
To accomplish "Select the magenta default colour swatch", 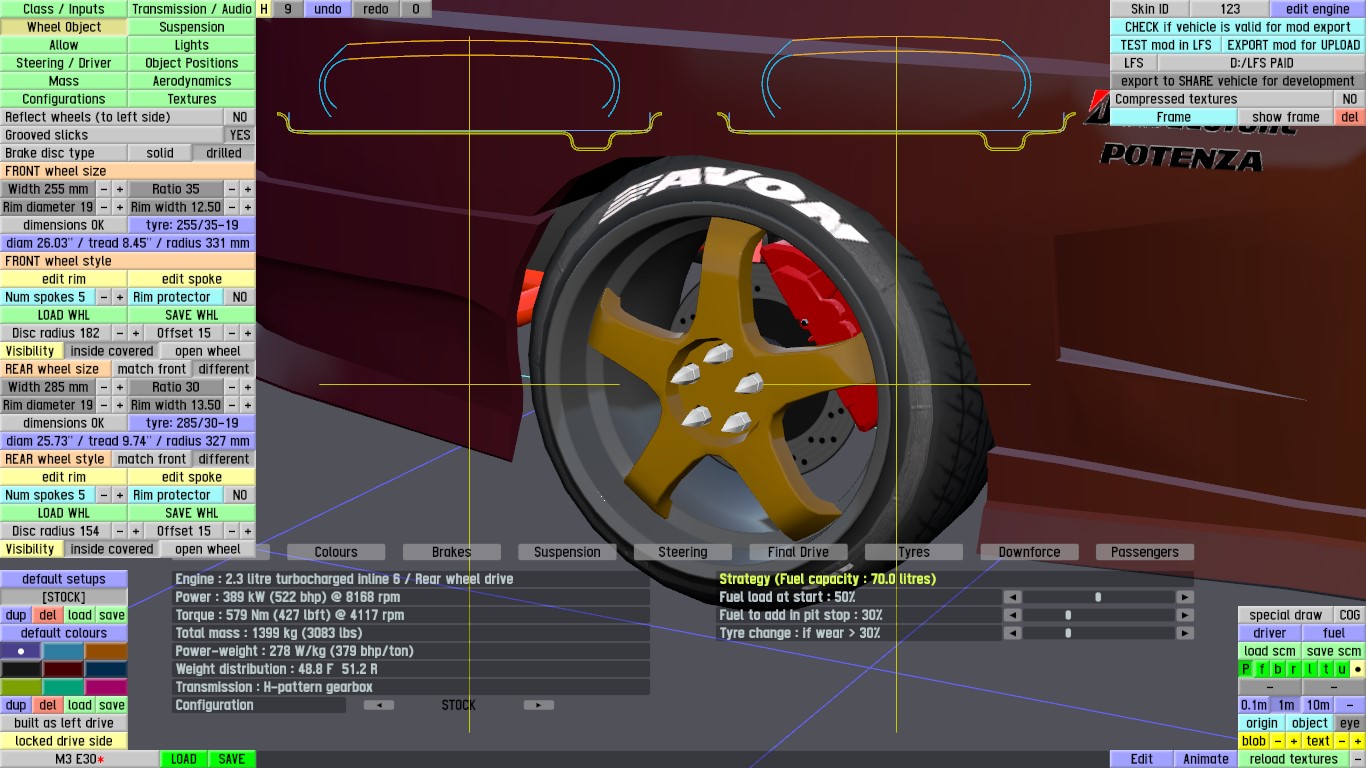I will [x=106, y=687].
